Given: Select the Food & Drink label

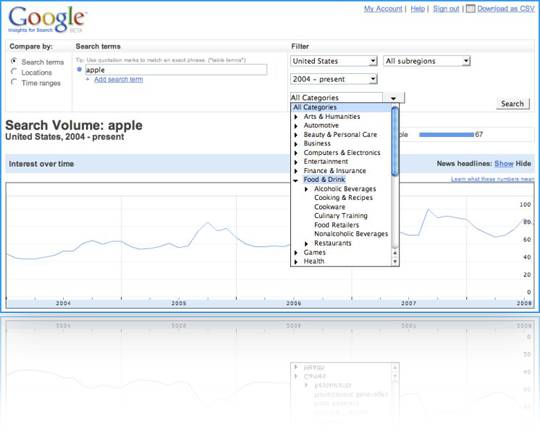Looking at the screenshot, I should point(324,180).
